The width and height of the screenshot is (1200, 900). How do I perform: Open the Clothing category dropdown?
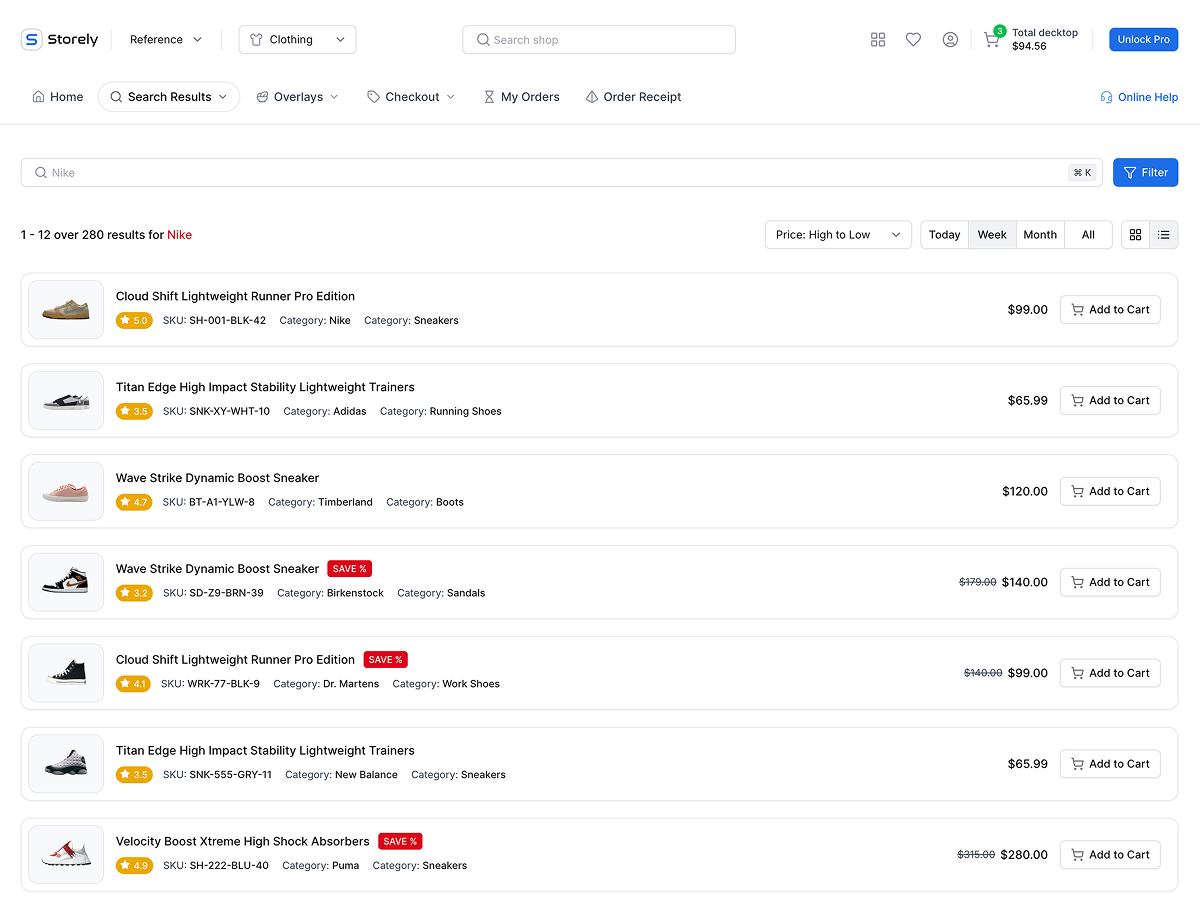coord(297,39)
